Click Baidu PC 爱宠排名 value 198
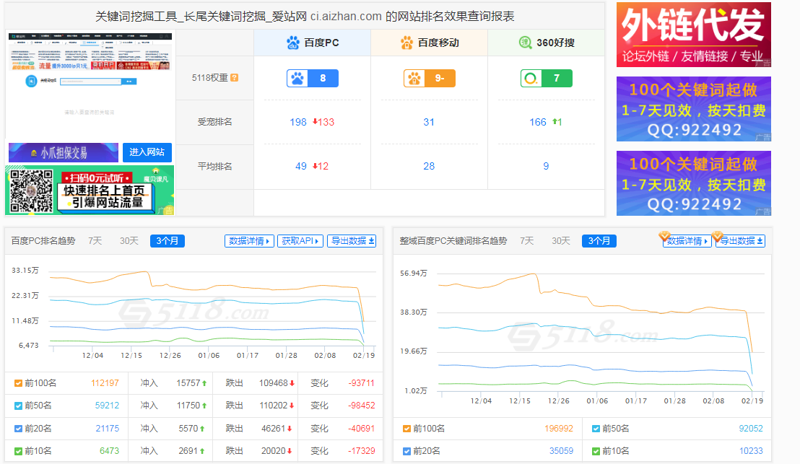The width and height of the screenshot is (800, 464). (x=298, y=122)
